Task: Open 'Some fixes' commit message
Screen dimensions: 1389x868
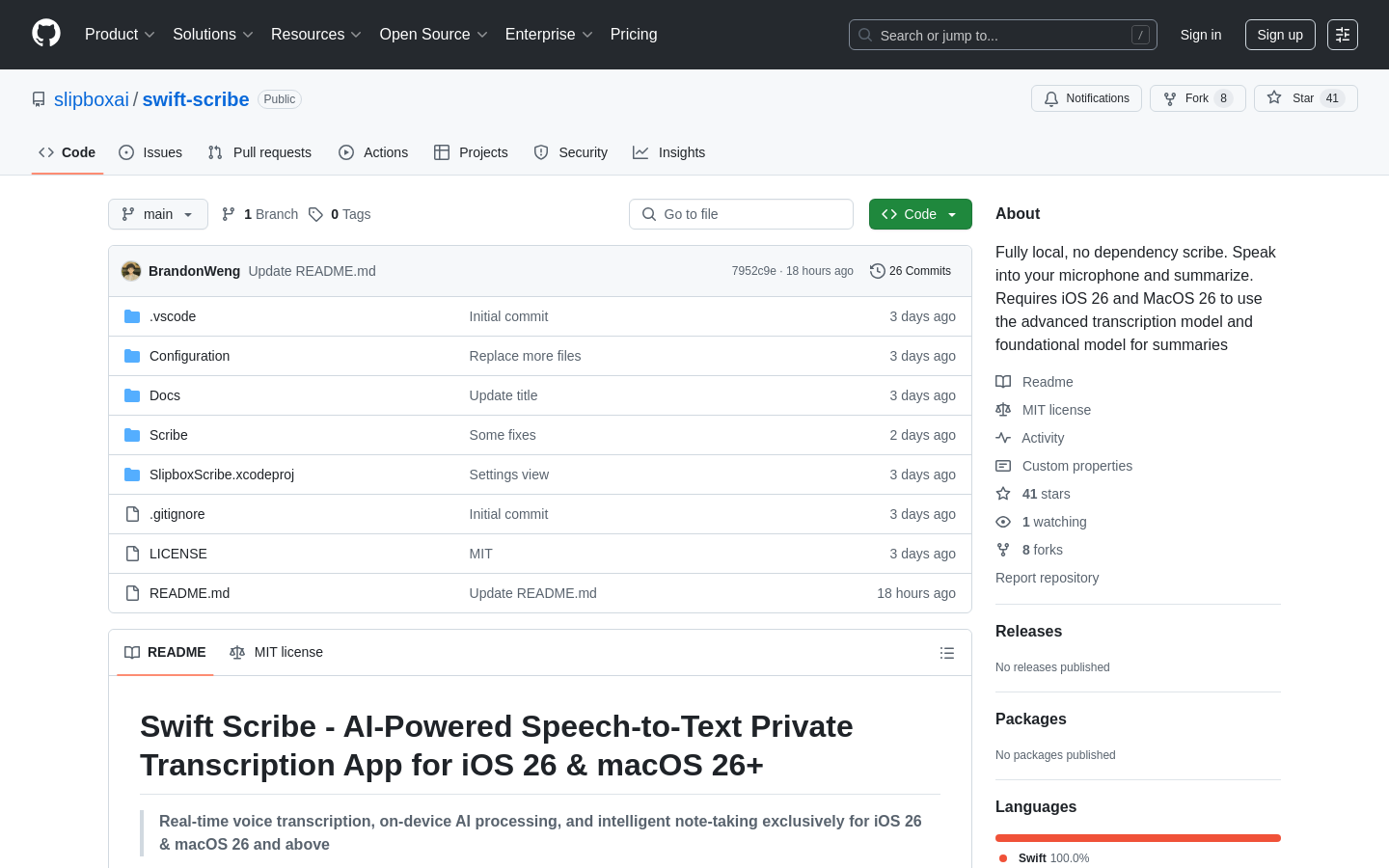Action: 503,435
